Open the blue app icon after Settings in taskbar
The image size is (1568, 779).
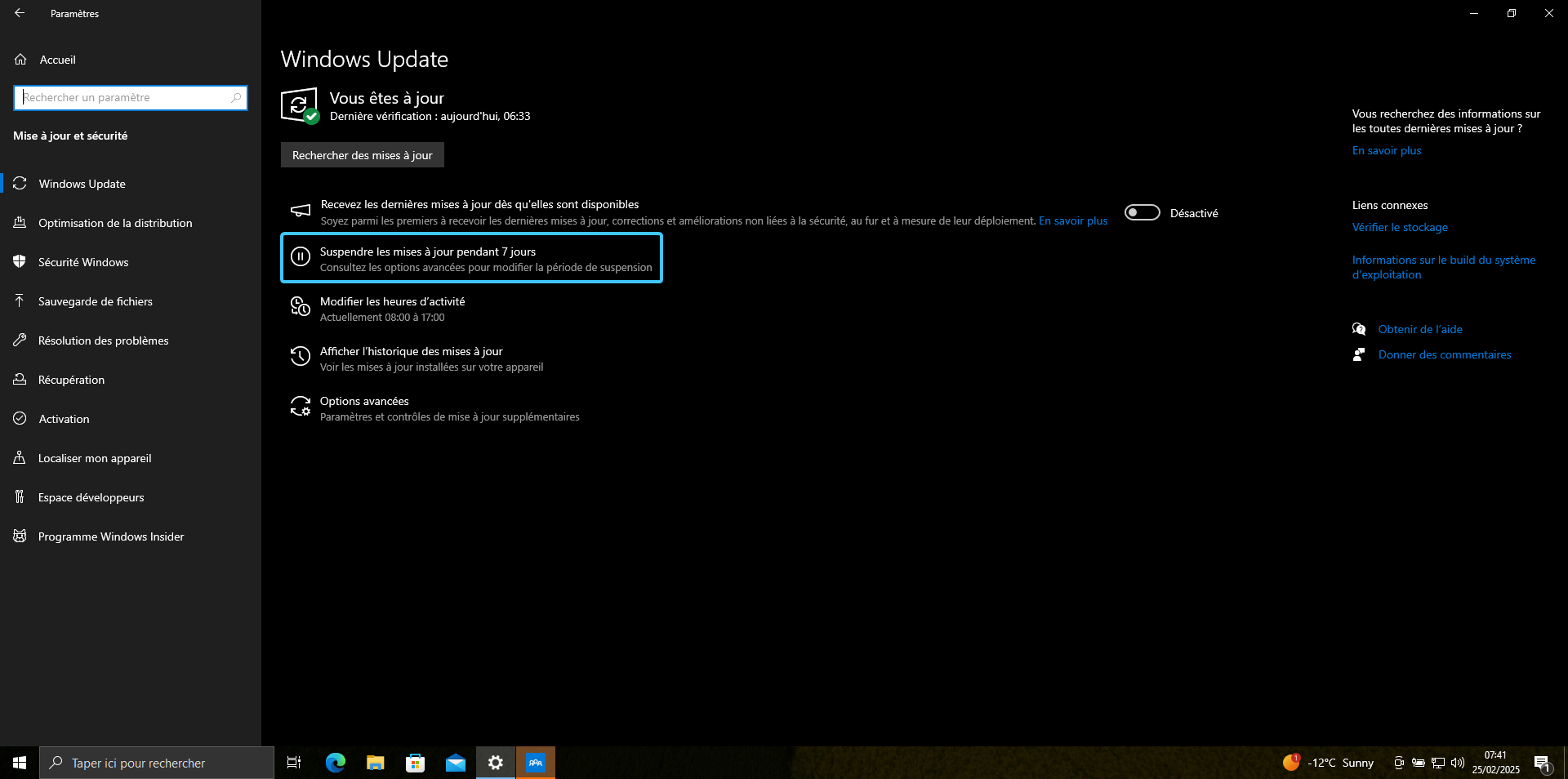[x=536, y=763]
